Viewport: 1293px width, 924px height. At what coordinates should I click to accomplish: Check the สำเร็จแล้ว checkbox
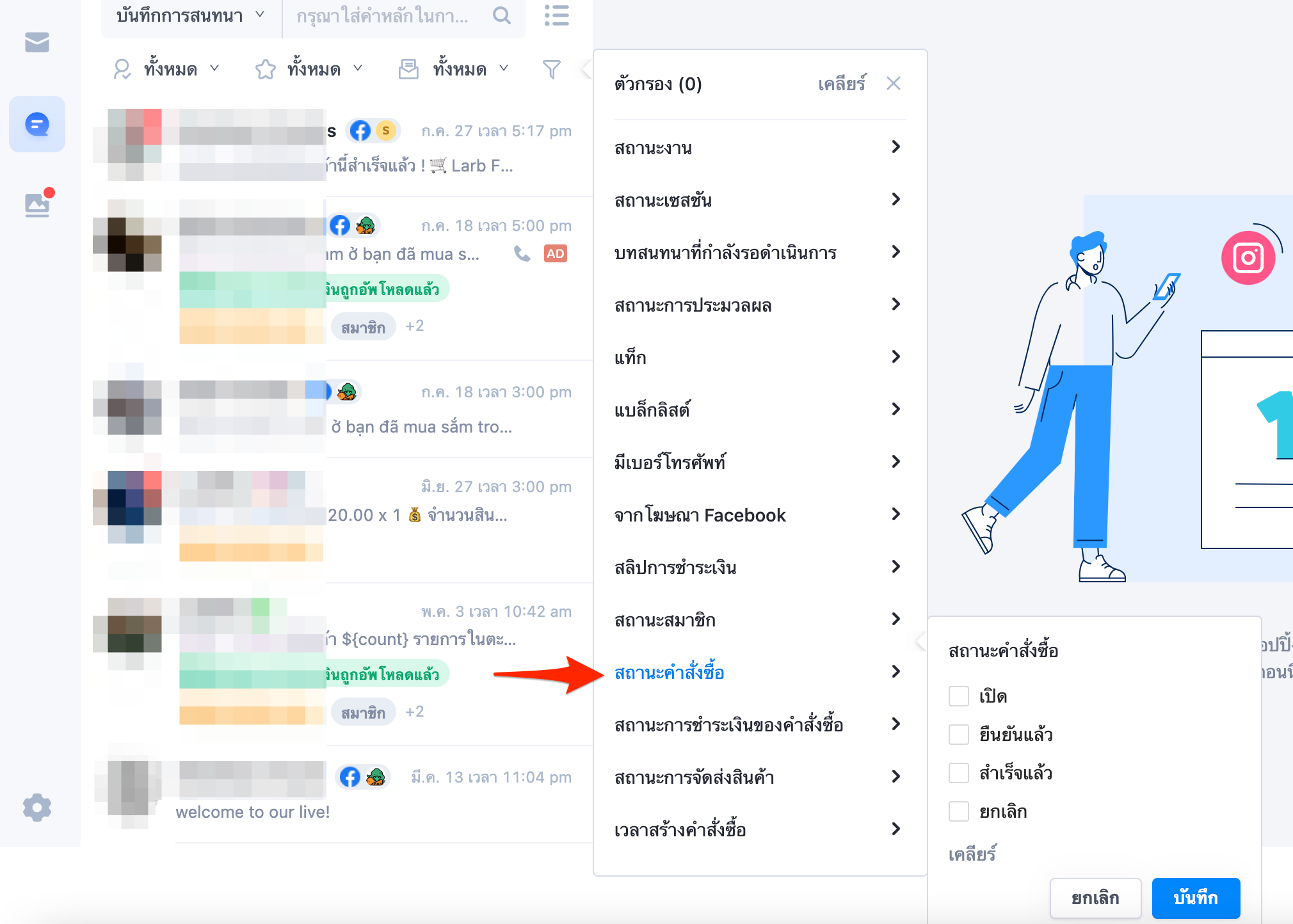(x=959, y=773)
